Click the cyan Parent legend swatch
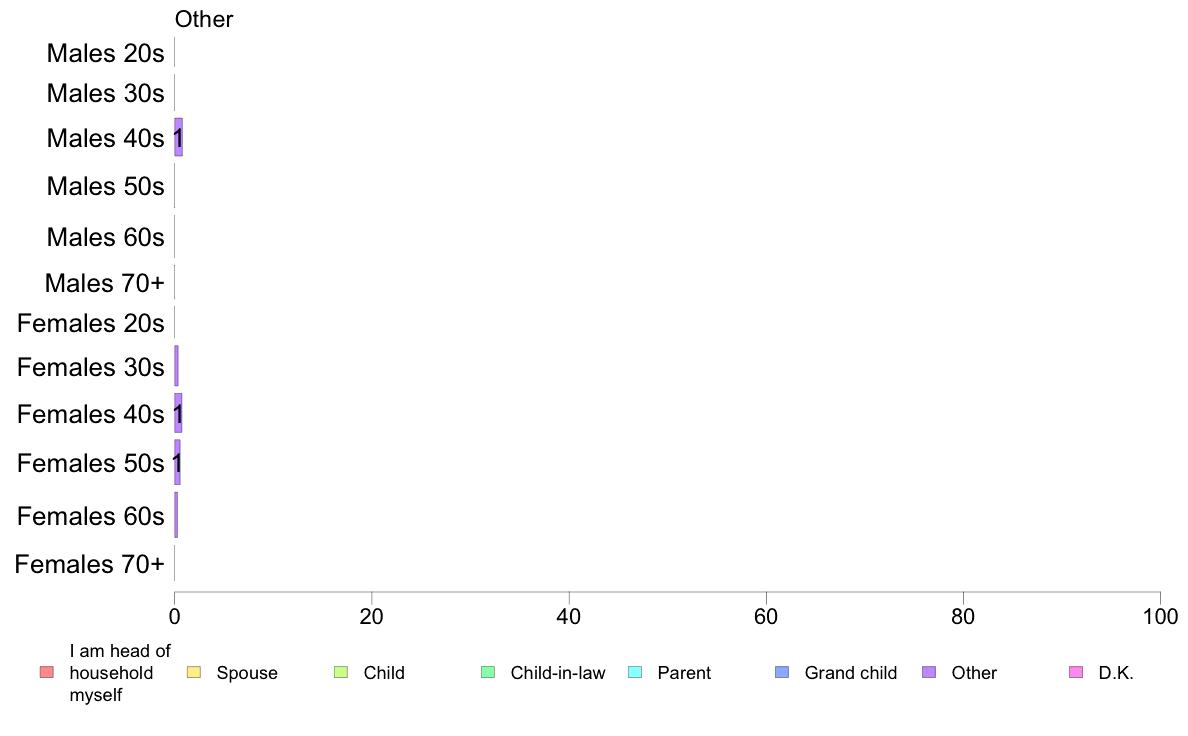The width and height of the screenshot is (1188, 736). coord(635,672)
